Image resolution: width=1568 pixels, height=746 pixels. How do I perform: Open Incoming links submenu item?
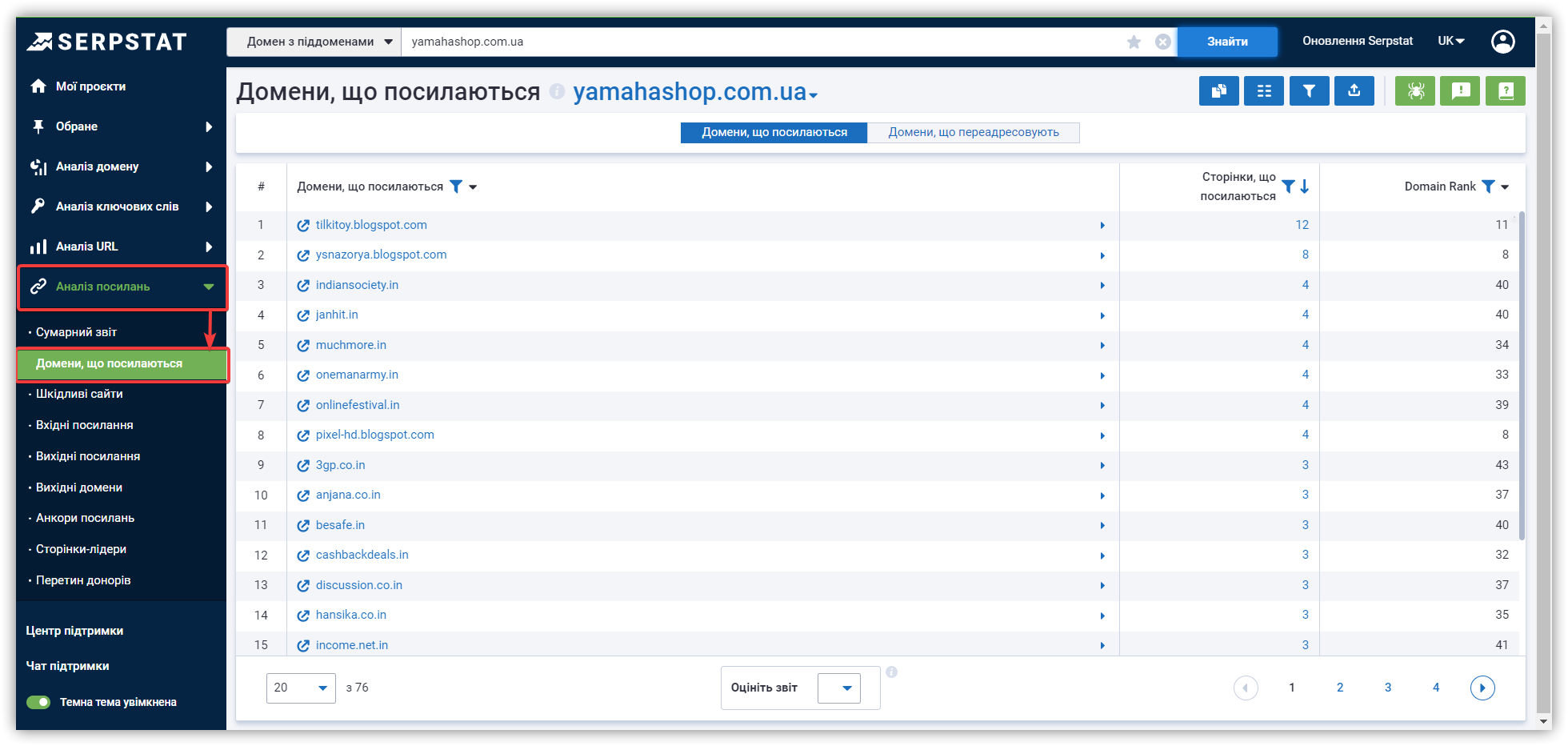click(85, 425)
